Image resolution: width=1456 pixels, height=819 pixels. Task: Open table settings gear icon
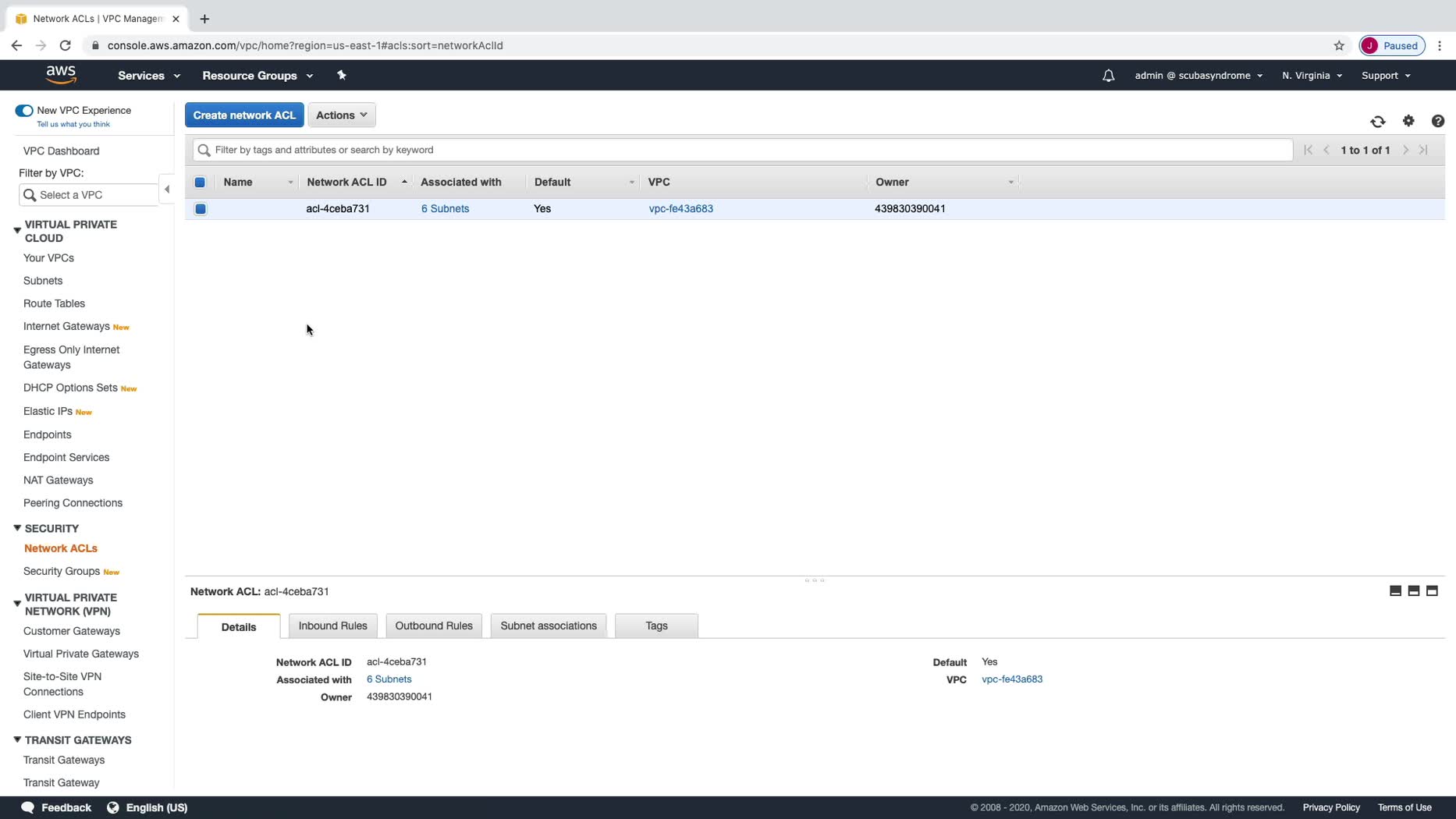tap(1408, 121)
